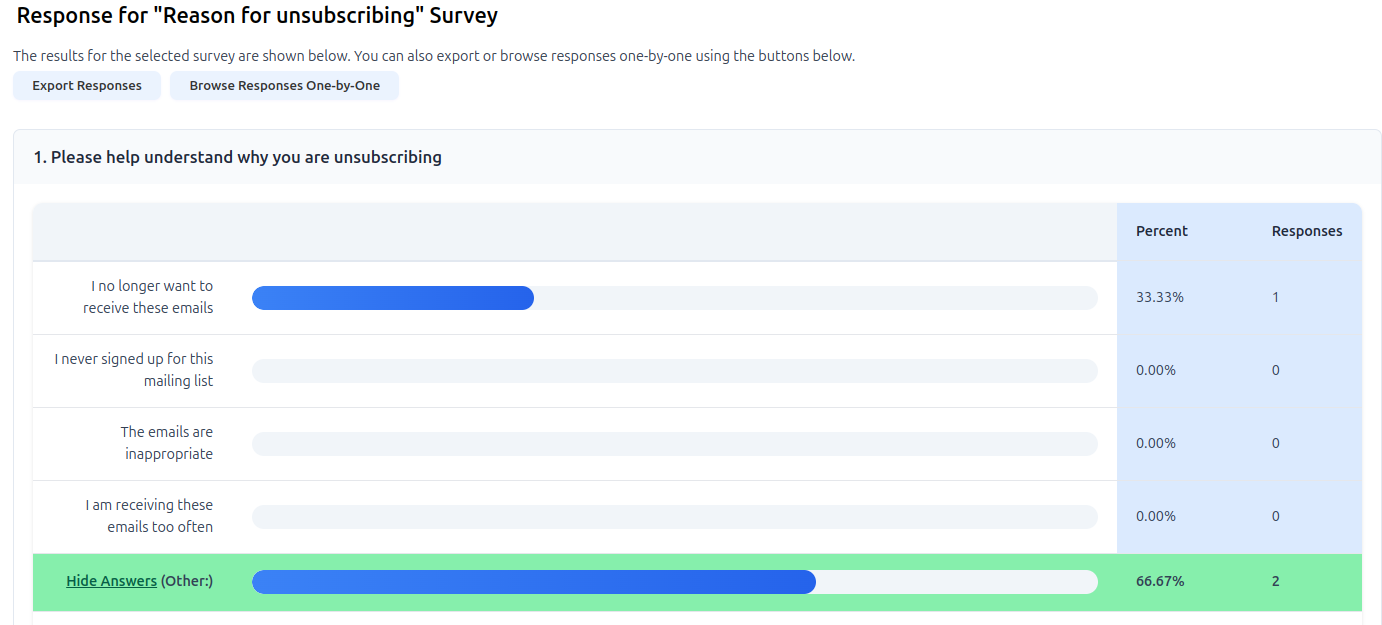Click the "emails are inappropriate" empty bar
This screenshot has width=1382, height=625.
pyautogui.click(x=674, y=444)
